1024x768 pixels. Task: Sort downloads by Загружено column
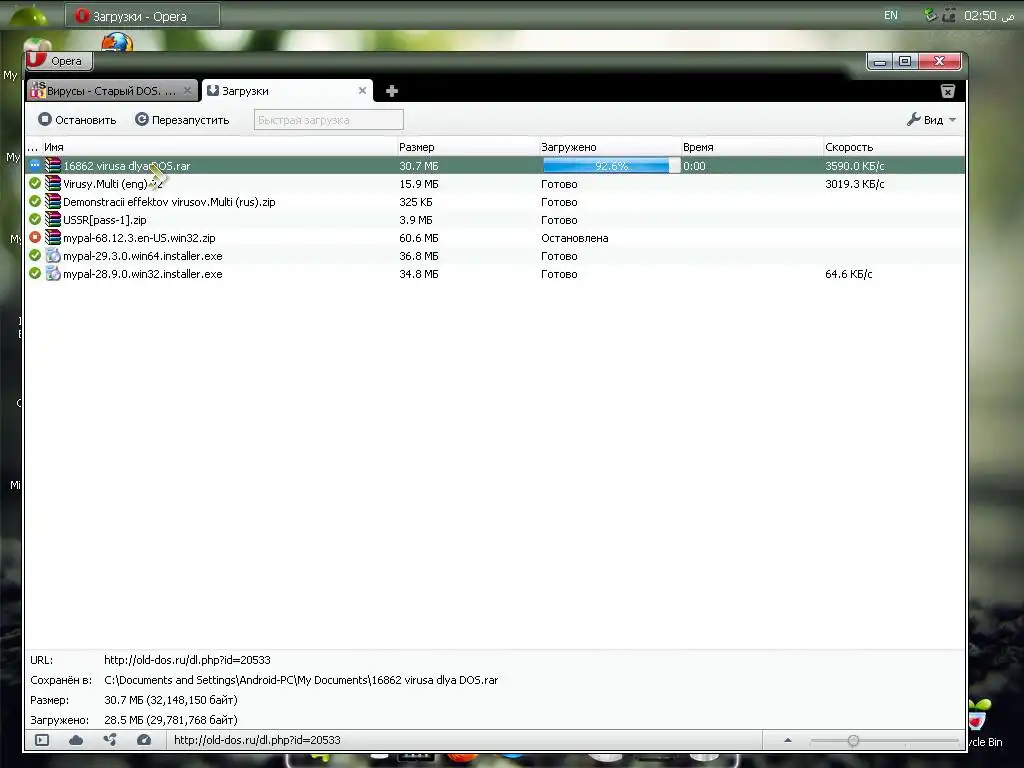pos(610,147)
